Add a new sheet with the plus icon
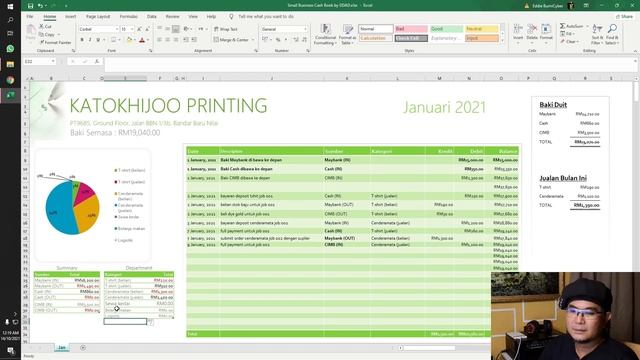The width and height of the screenshot is (640, 360). click(x=83, y=347)
